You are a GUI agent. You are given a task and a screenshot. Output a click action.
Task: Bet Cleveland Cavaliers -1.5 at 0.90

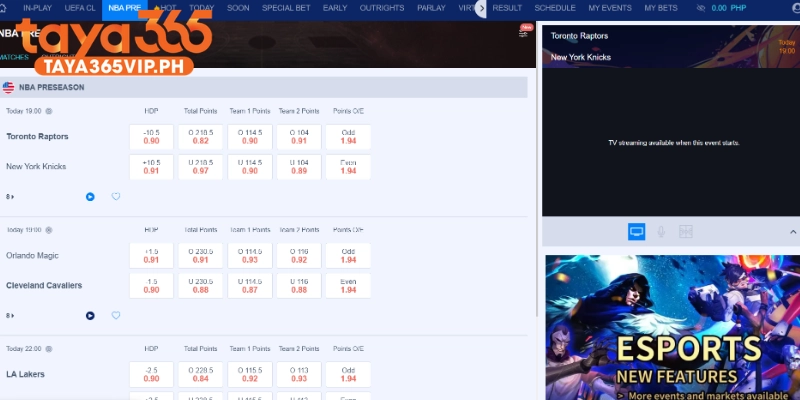tap(152, 286)
